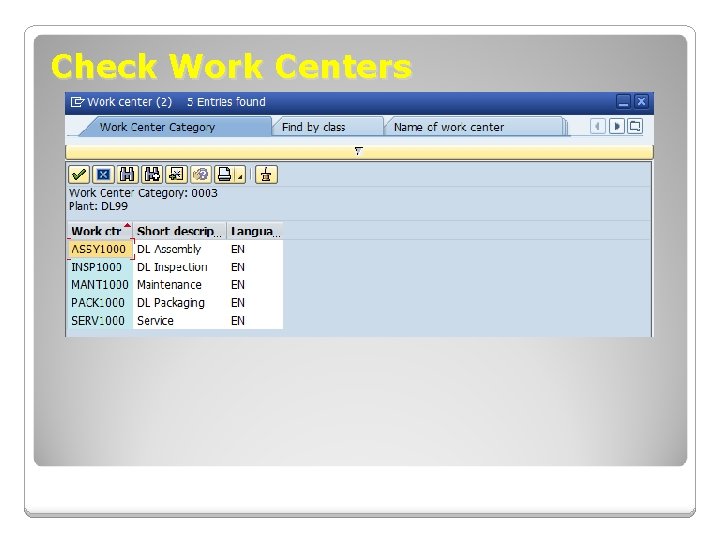This screenshot has height=540, width=720.
Task: Sort by the Work ctr column header
Action: pos(100,231)
